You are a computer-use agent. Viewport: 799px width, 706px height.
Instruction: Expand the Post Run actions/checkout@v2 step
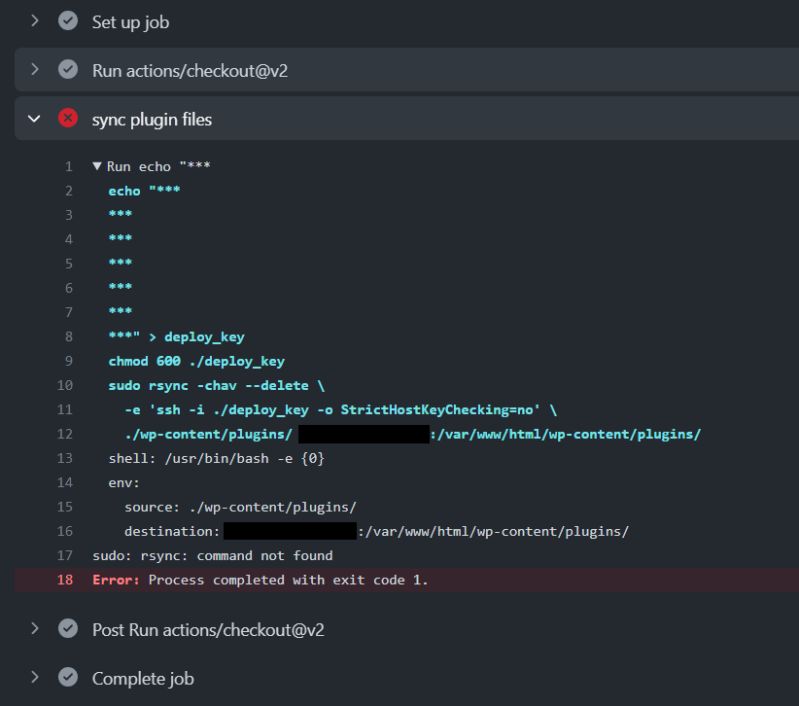point(34,628)
